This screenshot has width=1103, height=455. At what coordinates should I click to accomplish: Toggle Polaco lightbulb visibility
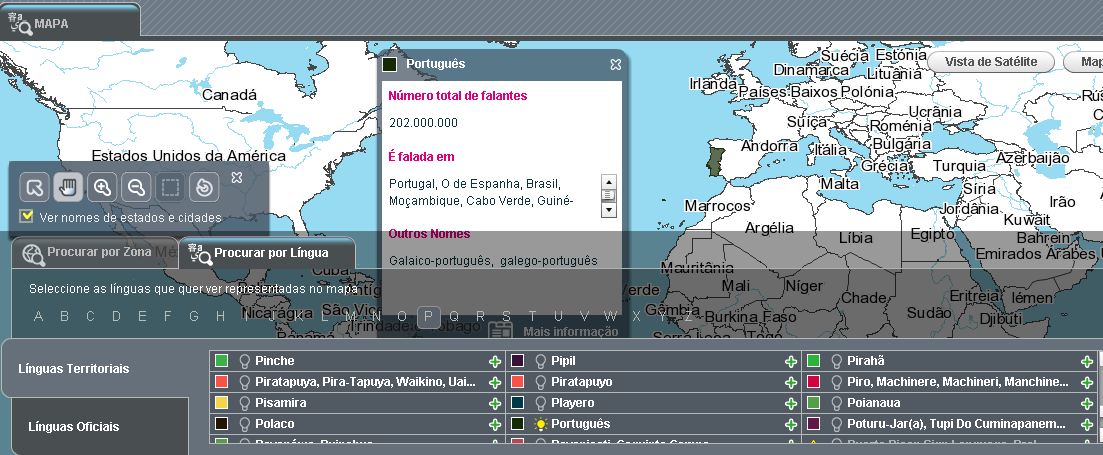tap(245, 424)
